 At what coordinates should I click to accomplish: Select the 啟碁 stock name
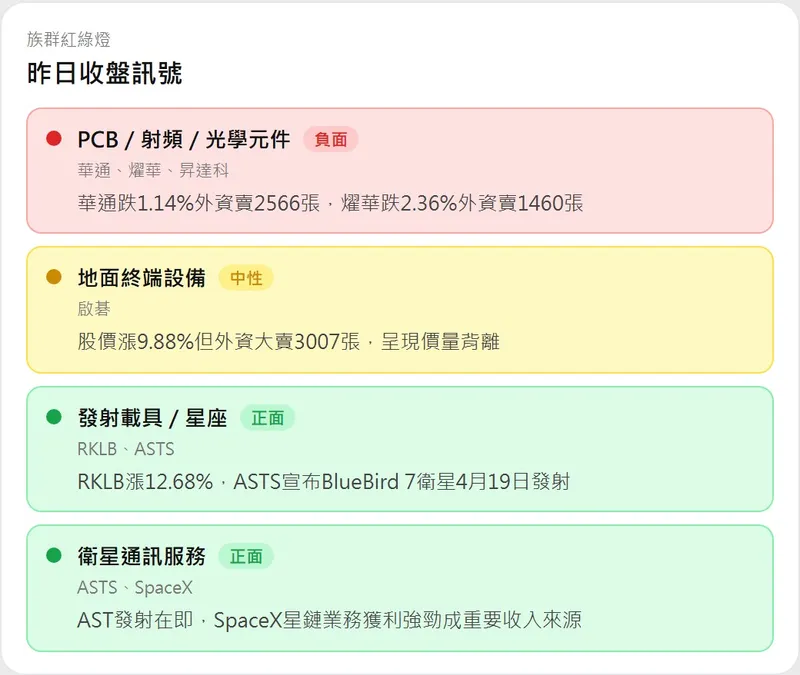(x=93, y=308)
